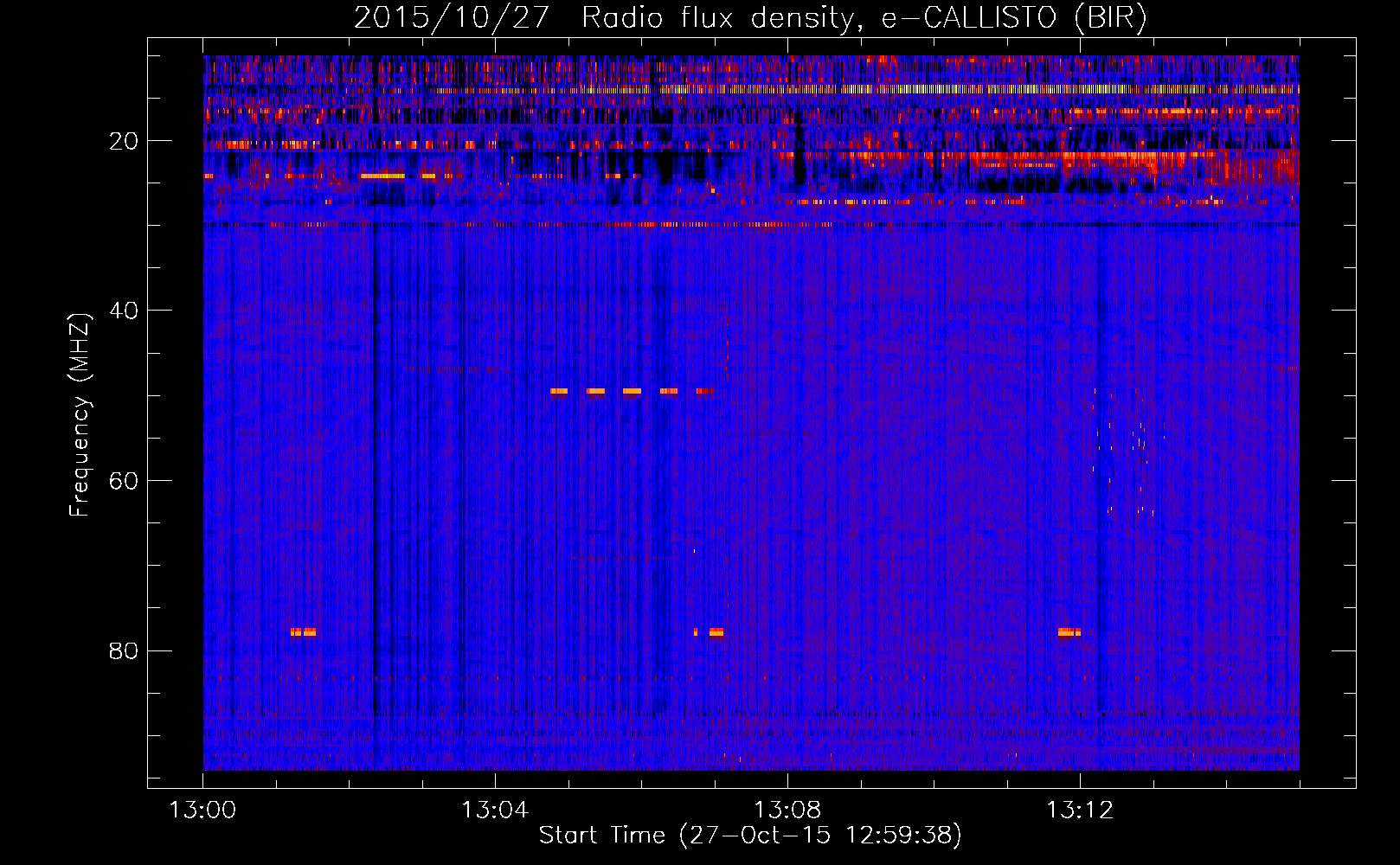The image size is (1400, 865).
Task: Click the 20 frequency tick label
Action: (124, 141)
